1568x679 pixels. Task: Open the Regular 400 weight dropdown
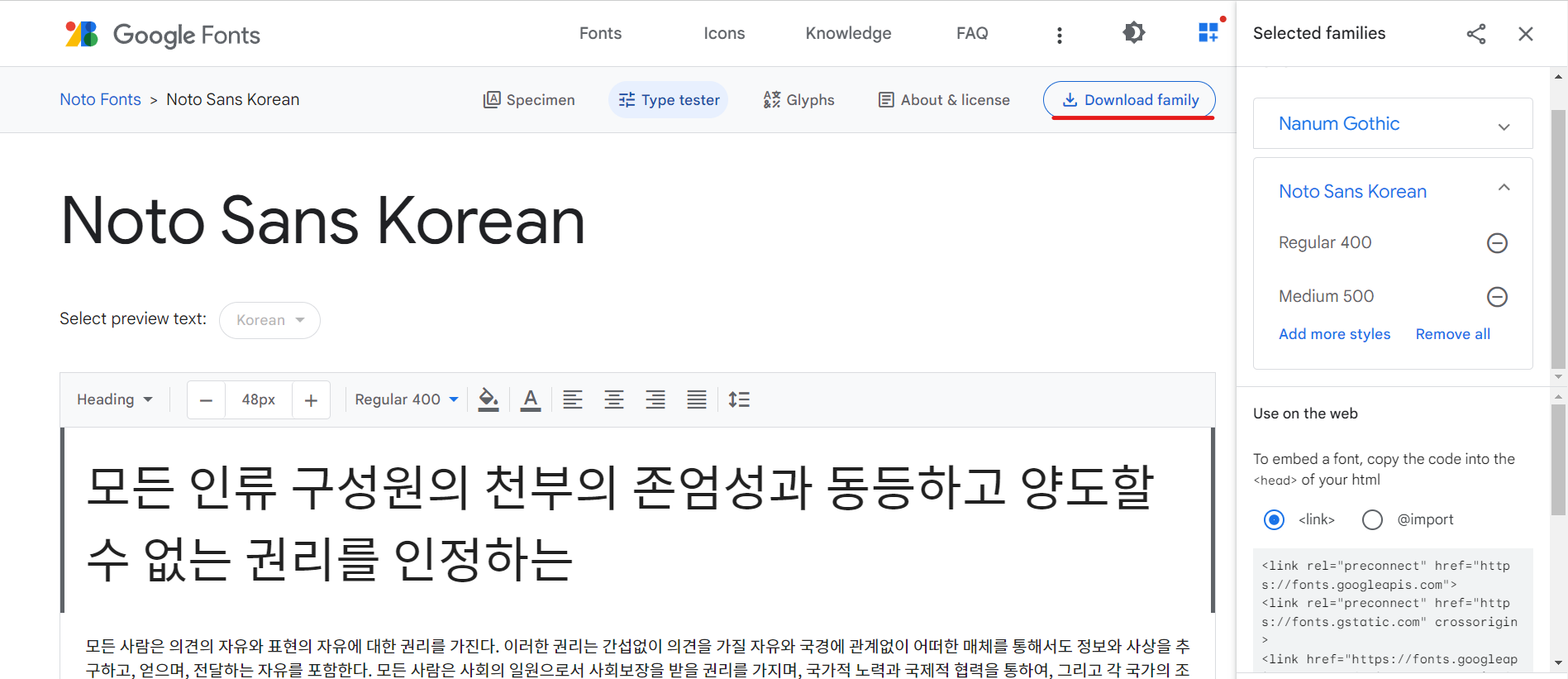(407, 399)
